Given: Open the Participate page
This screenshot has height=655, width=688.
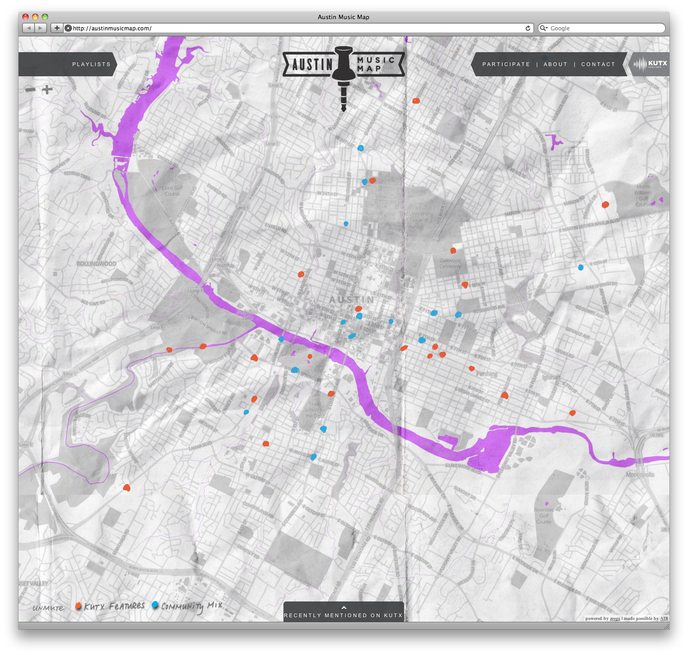Looking at the screenshot, I should 506,64.
